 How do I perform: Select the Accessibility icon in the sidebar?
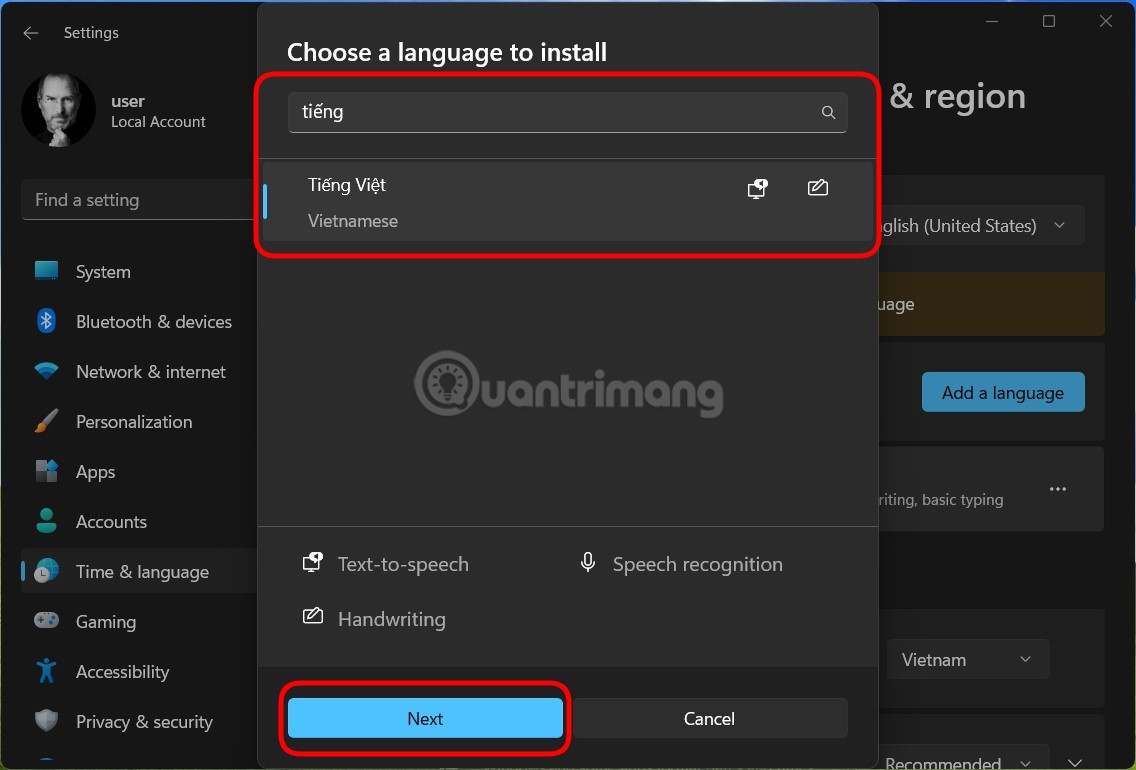pos(46,671)
